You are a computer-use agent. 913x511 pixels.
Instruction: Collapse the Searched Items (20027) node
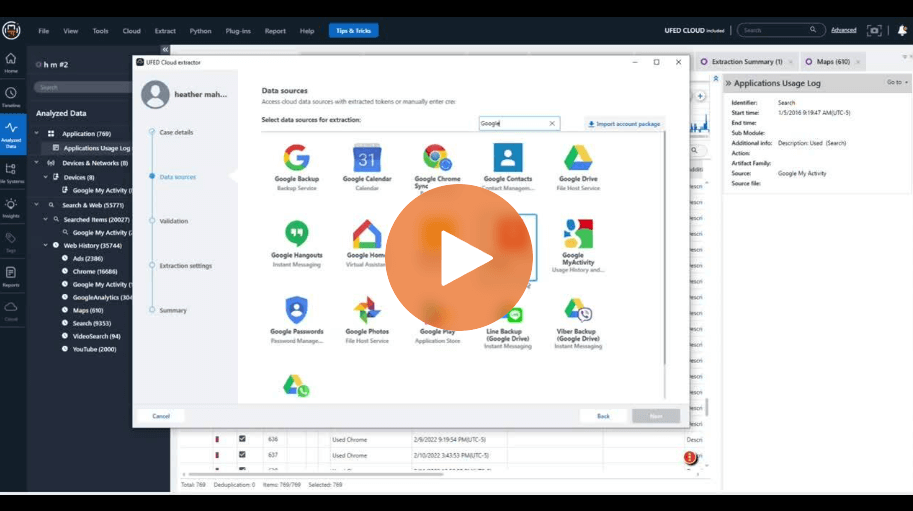click(45, 219)
